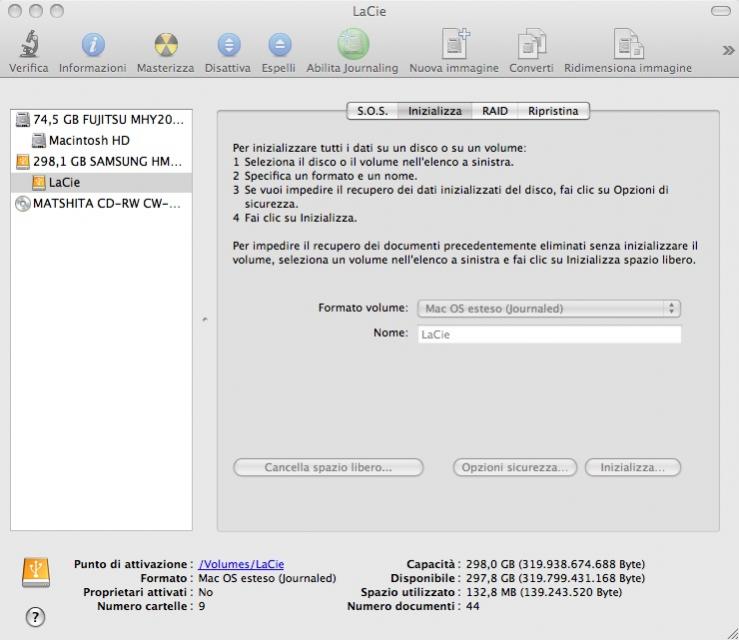The image size is (739, 640).
Task: Click the Nuova immagine icon
Action: [454, 44]
